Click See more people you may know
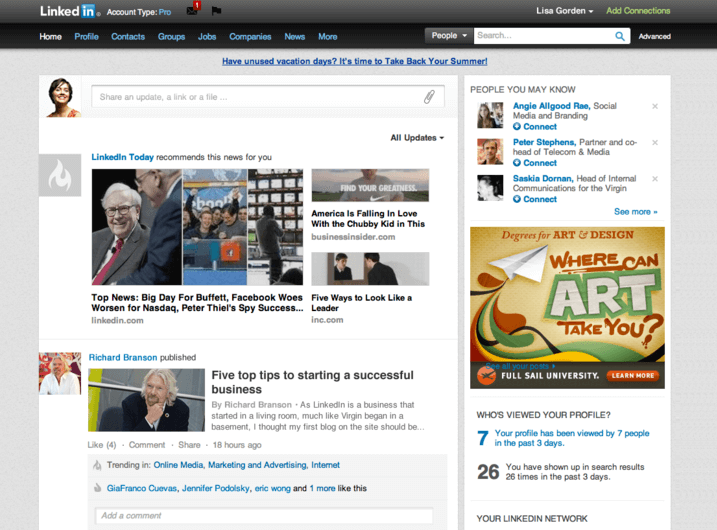Screen dimensions: 717x530 tap(636, 212)
